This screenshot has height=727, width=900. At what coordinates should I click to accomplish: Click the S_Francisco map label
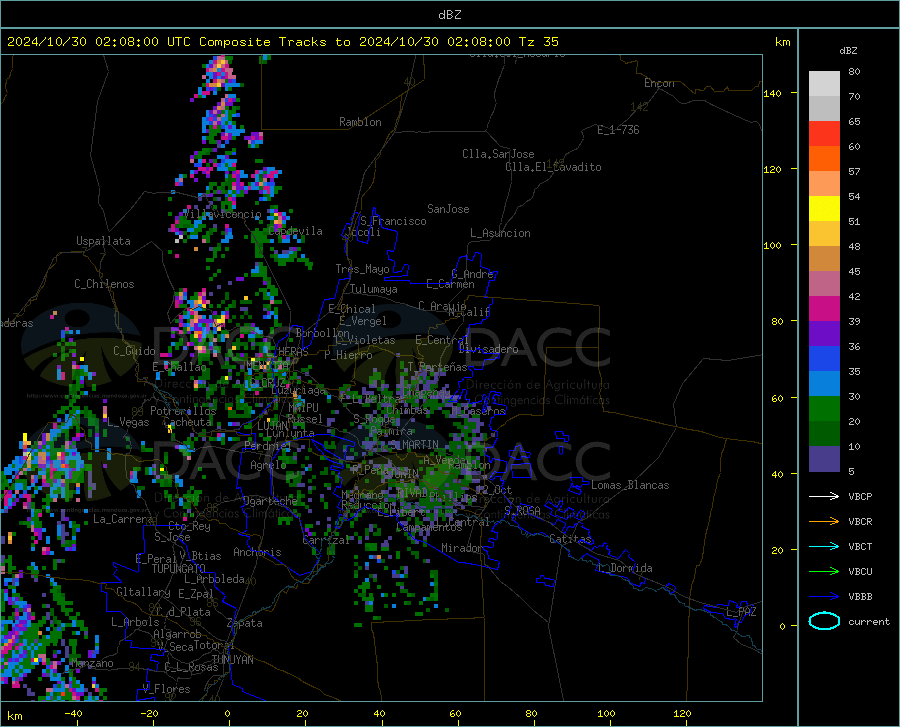click(394, 221)
